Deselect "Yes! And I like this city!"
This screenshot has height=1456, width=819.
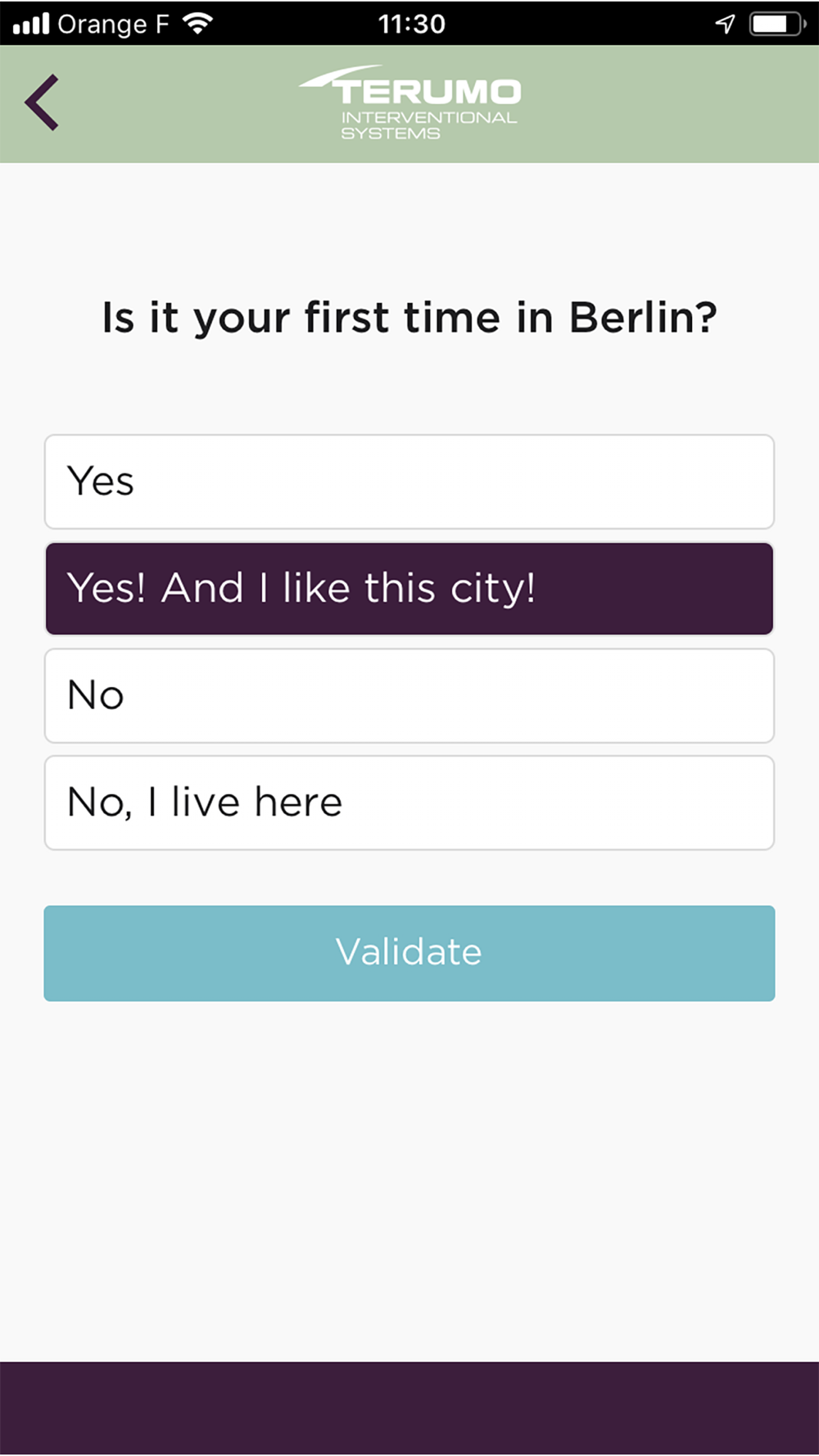point(409,589)
